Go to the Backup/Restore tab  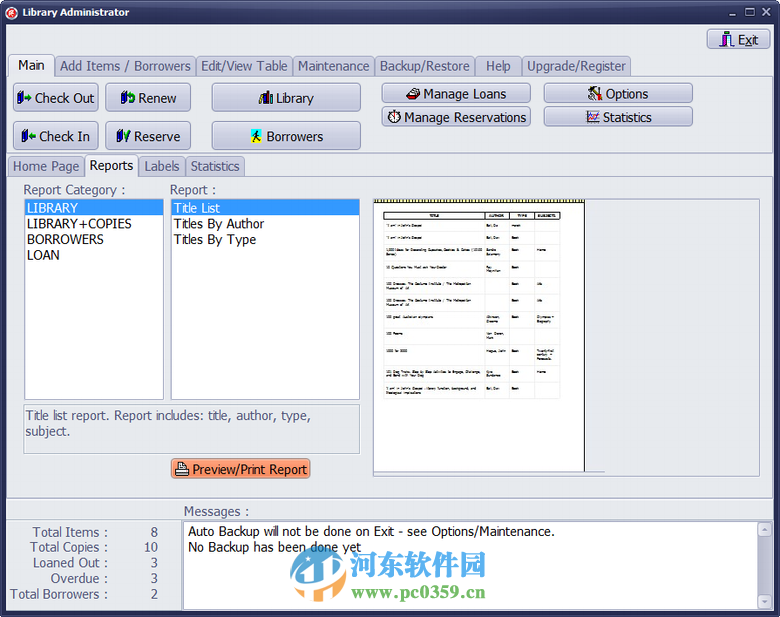tap(424, 66)
